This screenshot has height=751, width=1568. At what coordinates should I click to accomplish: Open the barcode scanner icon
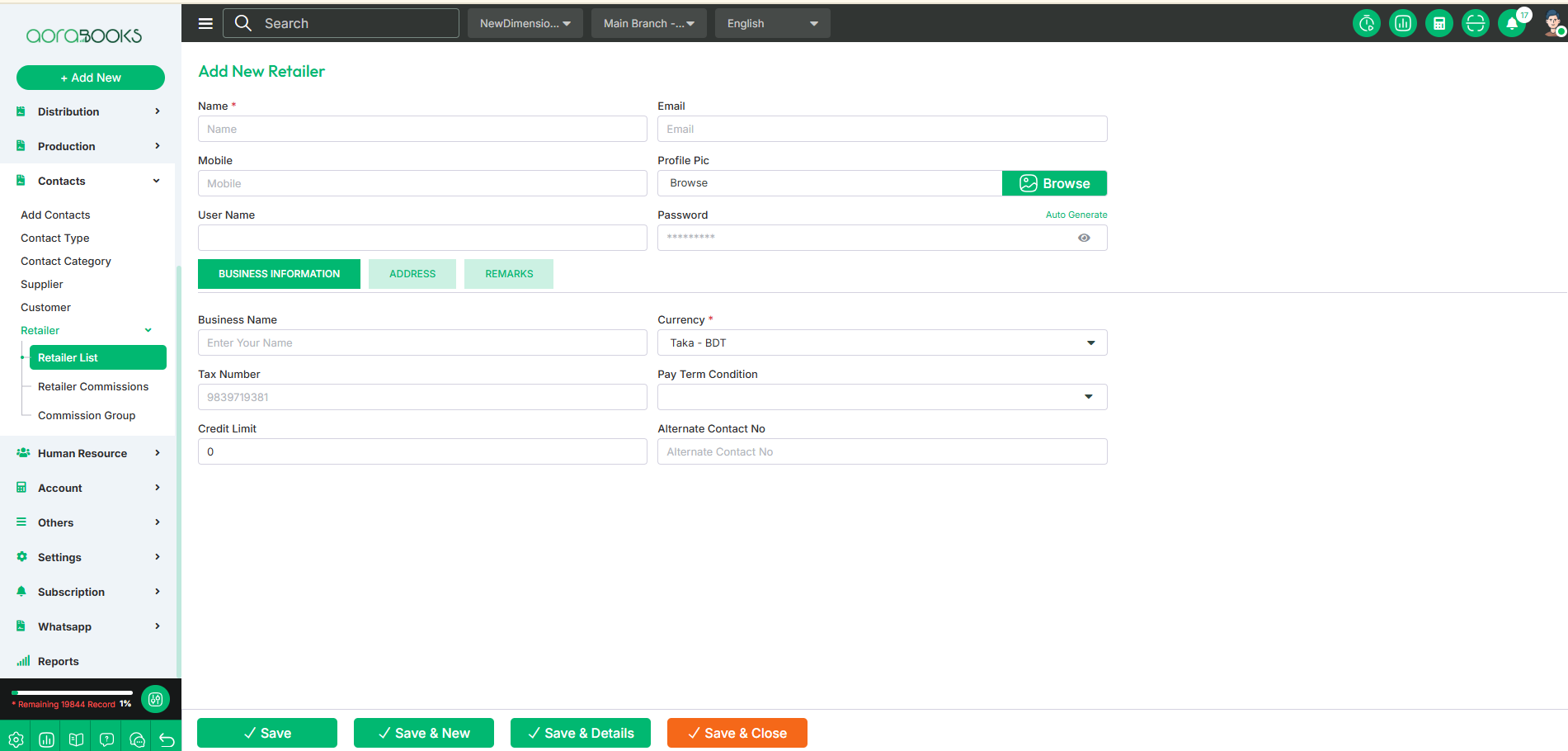coord(1475,23)
